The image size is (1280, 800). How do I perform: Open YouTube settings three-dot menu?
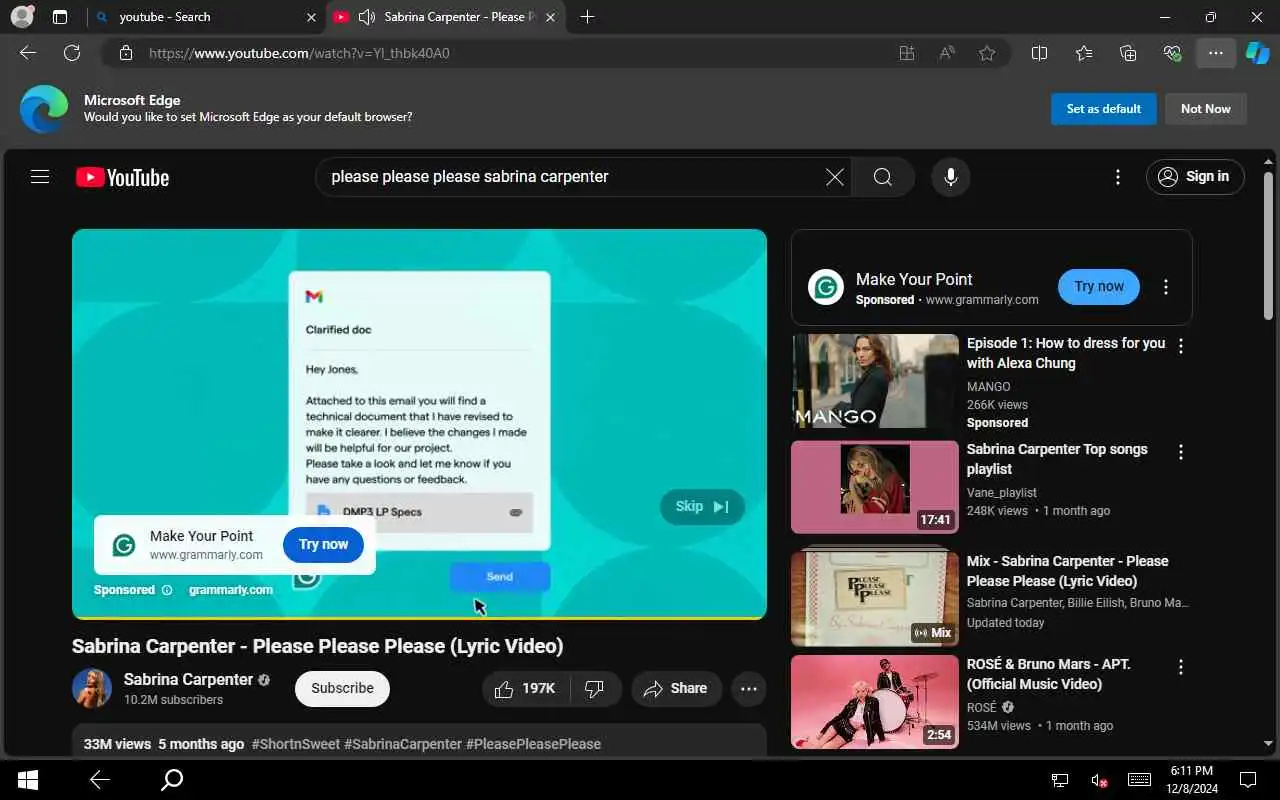click(x=1117, y=177)
